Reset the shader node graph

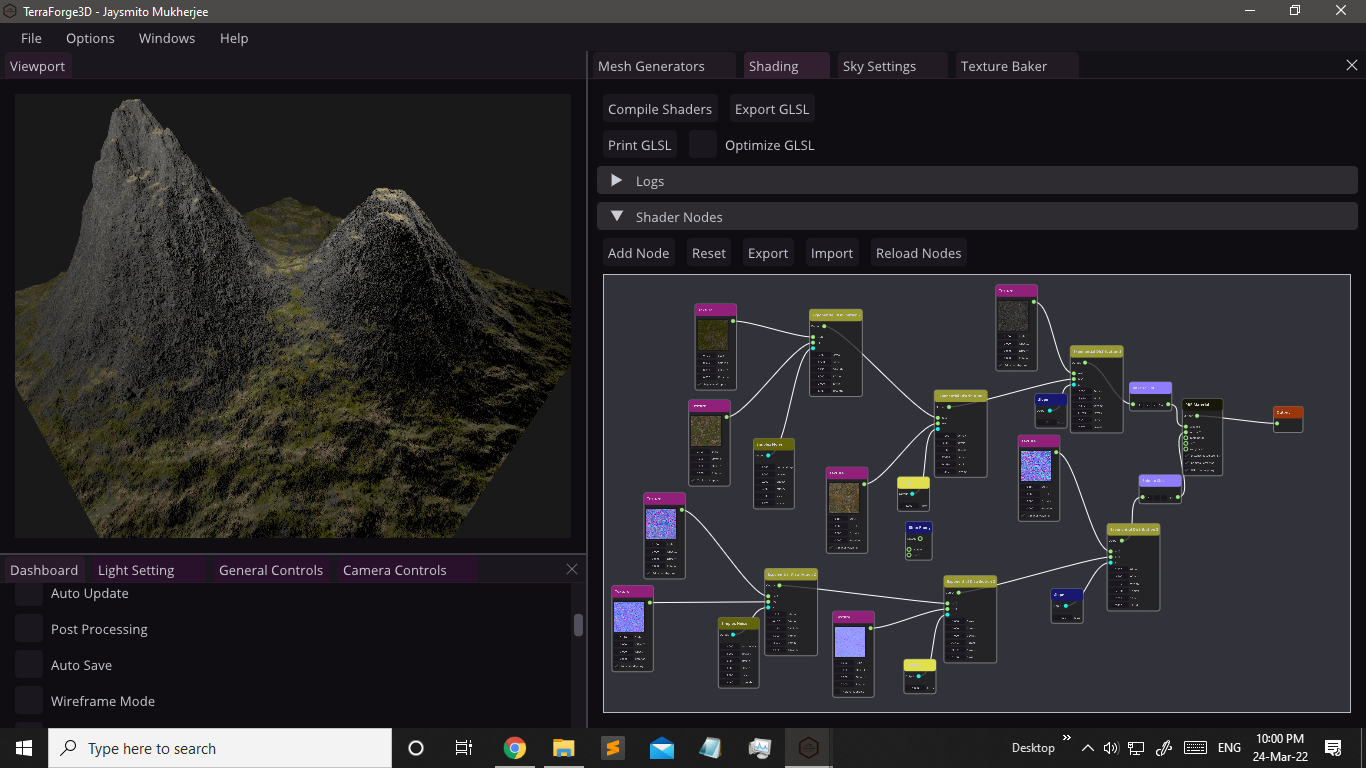(709, 253)
